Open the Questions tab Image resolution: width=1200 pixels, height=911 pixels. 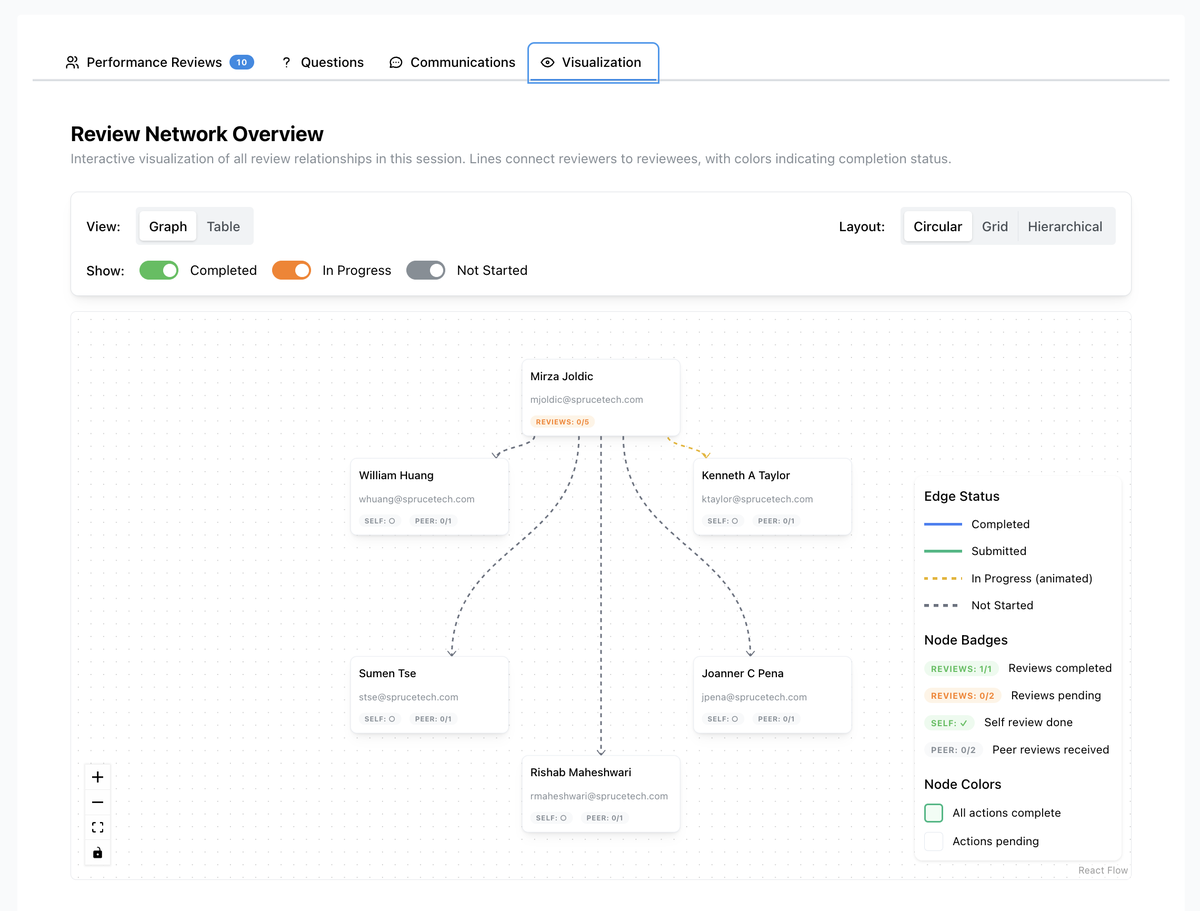pyautogui.click(x=322, y=62)
